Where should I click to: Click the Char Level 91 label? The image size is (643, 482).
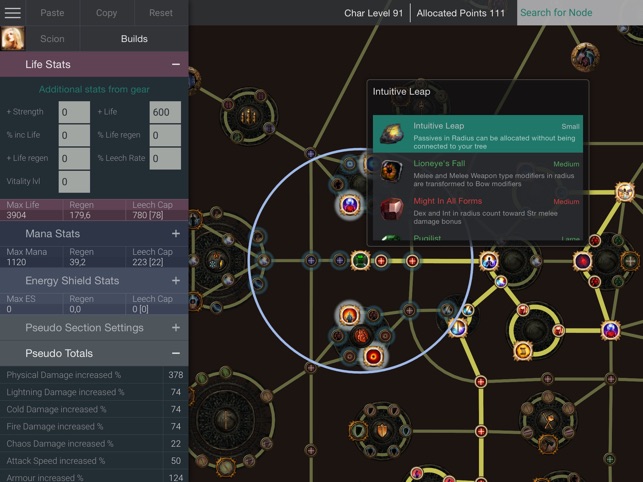(374, 13)
